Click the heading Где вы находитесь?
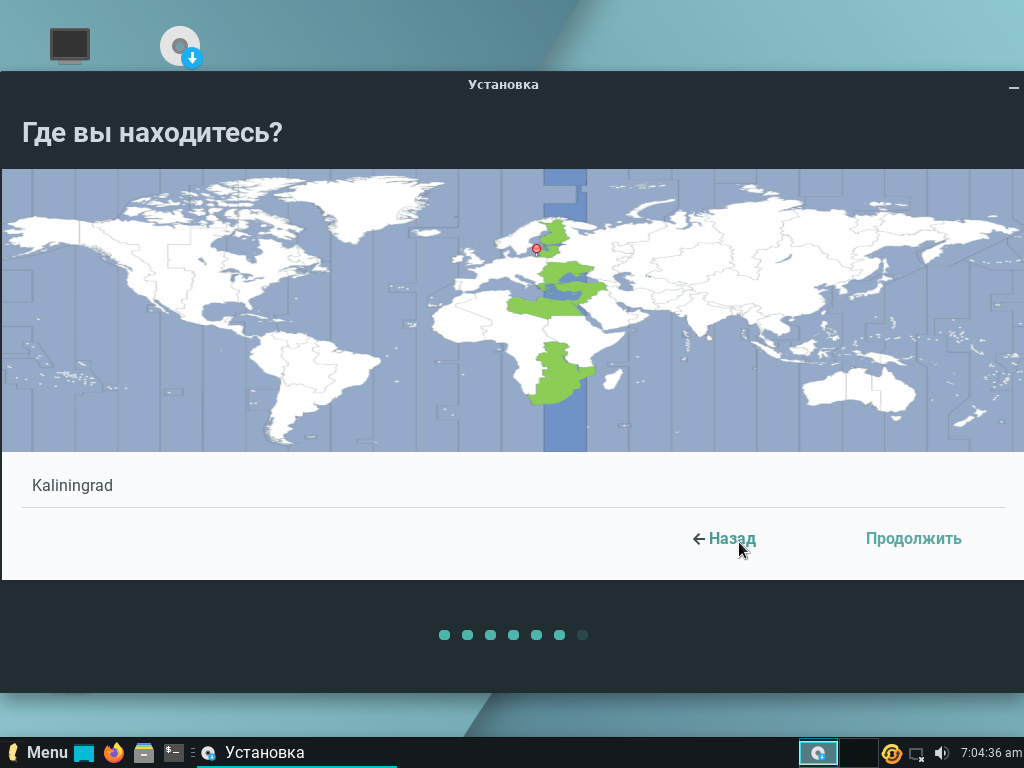The image size is (1024, 768). click(152, 133)
